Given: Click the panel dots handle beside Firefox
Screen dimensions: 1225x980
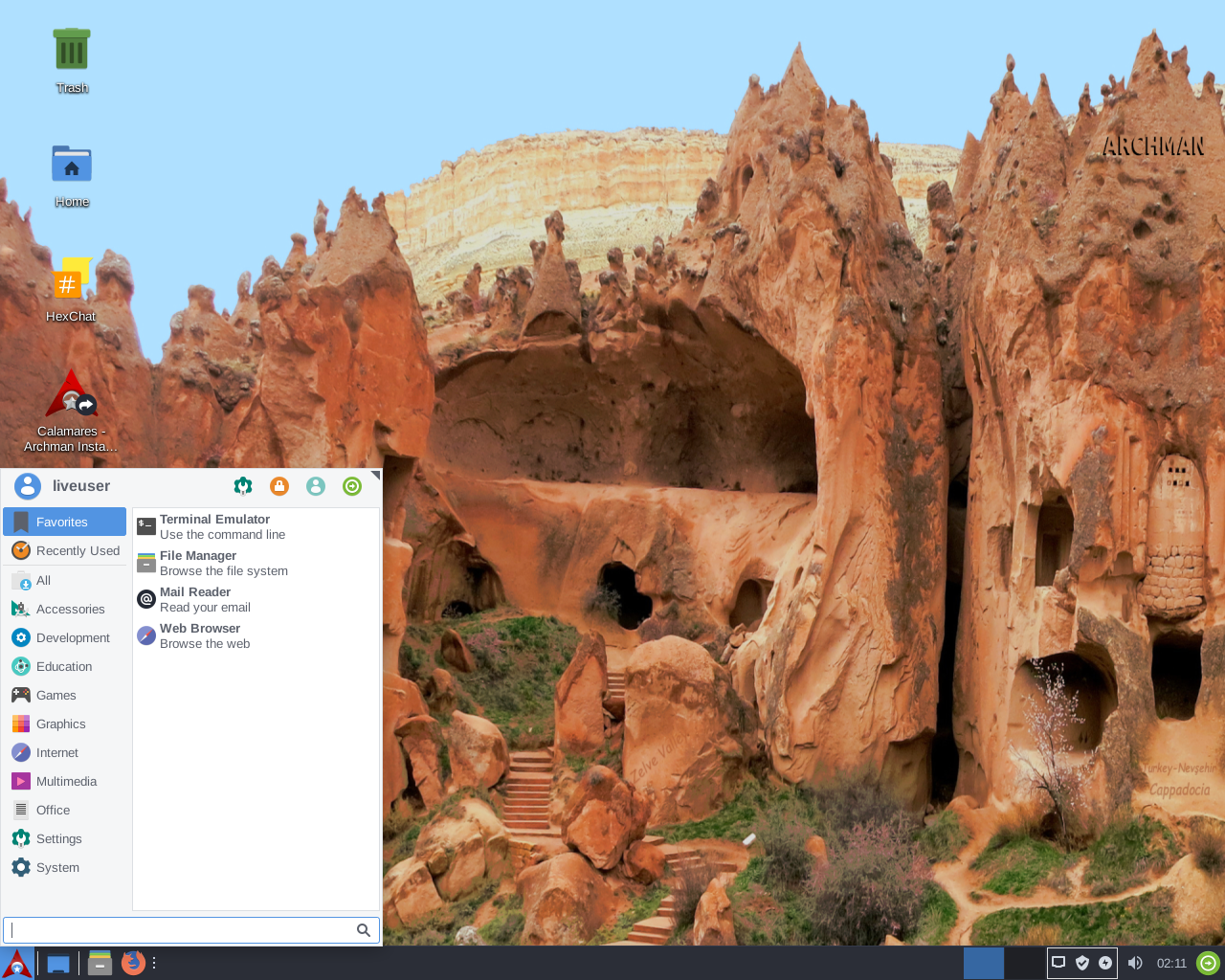Looking at the screenshot, I should coord(154,963).
